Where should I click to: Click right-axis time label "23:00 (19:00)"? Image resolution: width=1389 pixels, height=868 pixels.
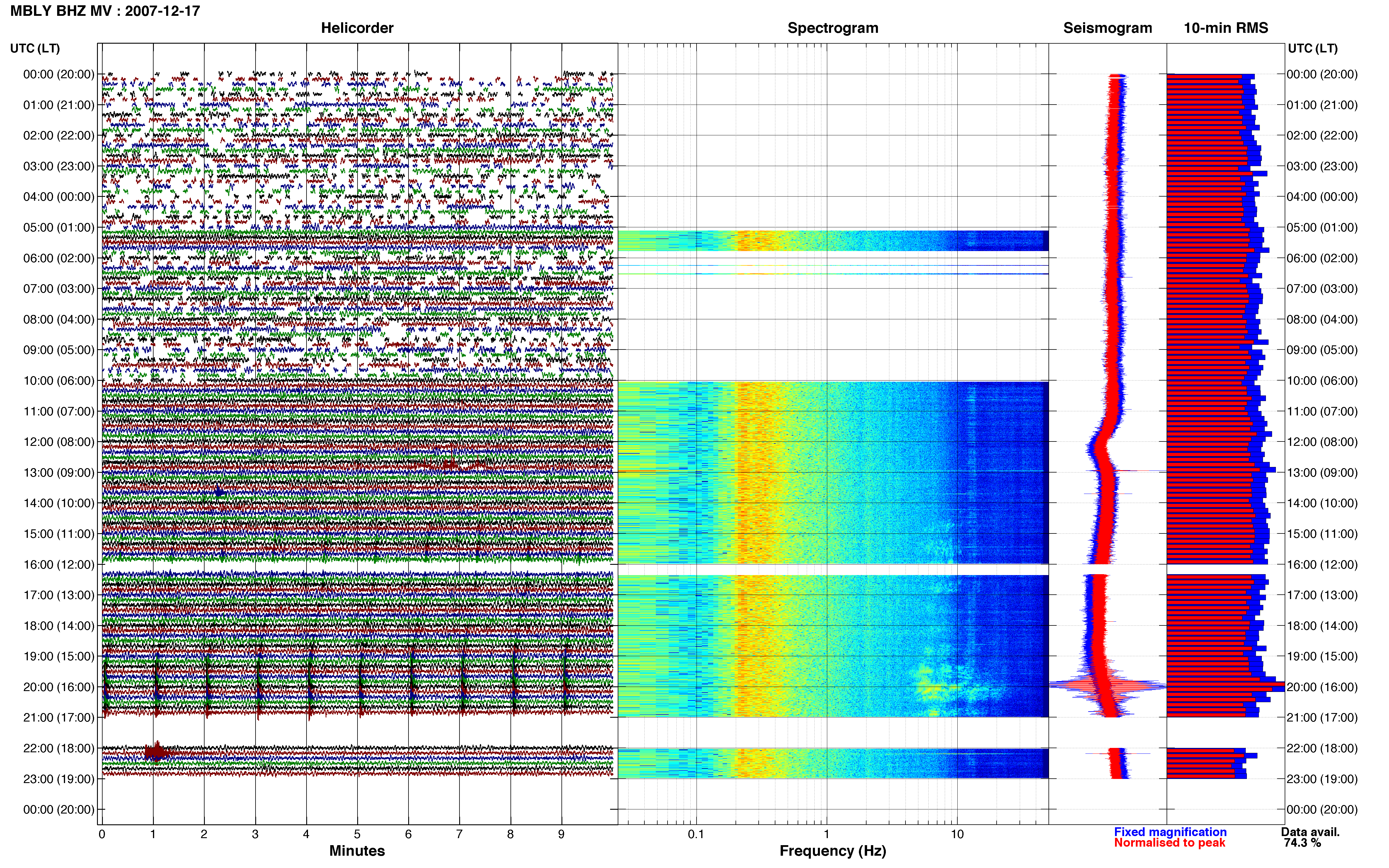[1322, 778]
